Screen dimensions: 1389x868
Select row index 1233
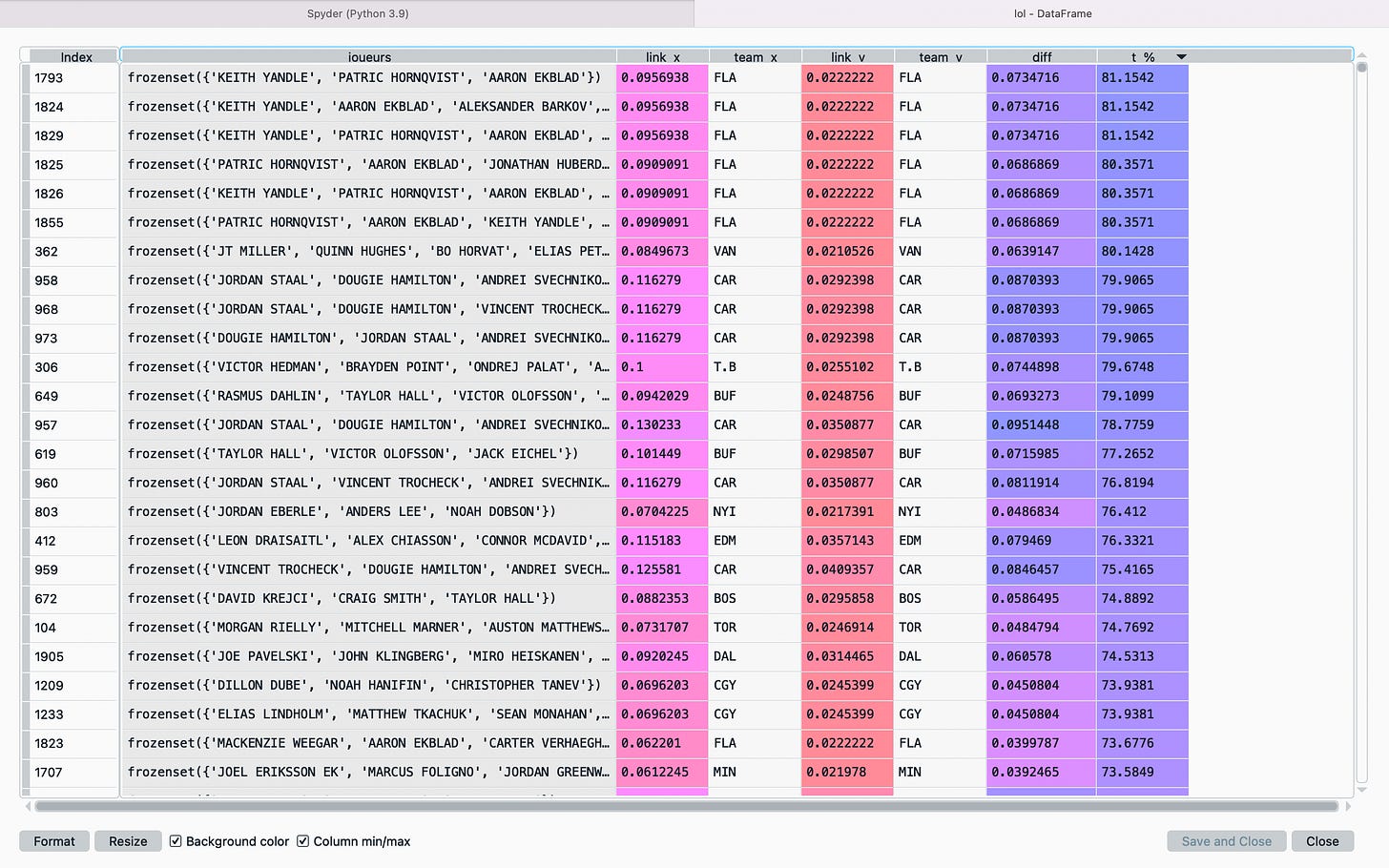pos(73,714)
